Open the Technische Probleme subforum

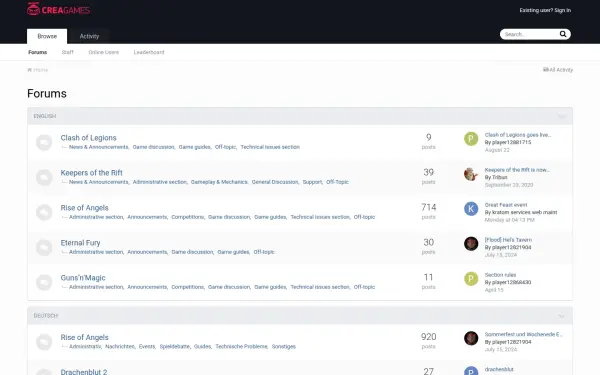click(241, 347)
